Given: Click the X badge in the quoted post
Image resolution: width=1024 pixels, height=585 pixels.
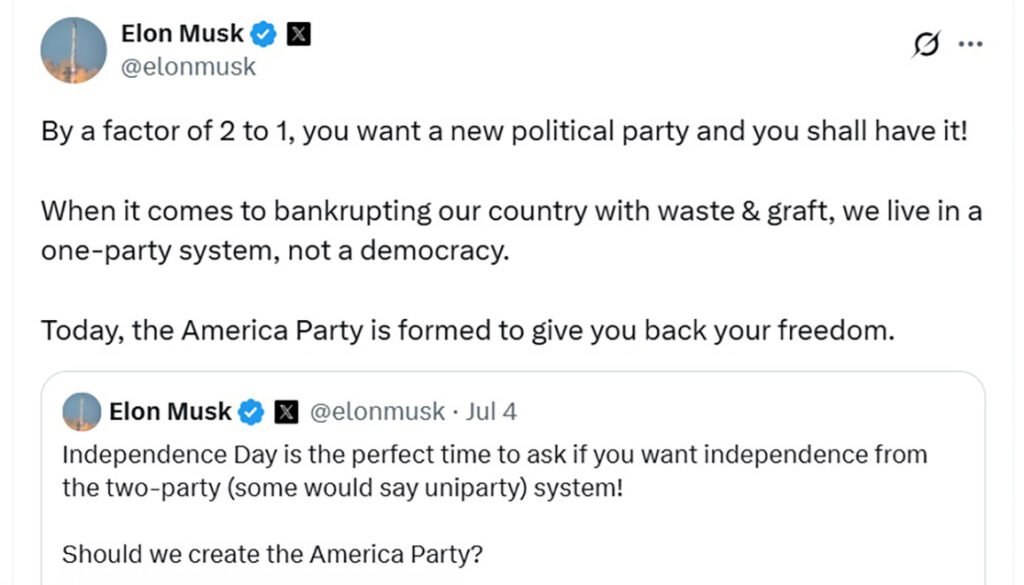Looking at the screenshot, I should click(286, 413).
